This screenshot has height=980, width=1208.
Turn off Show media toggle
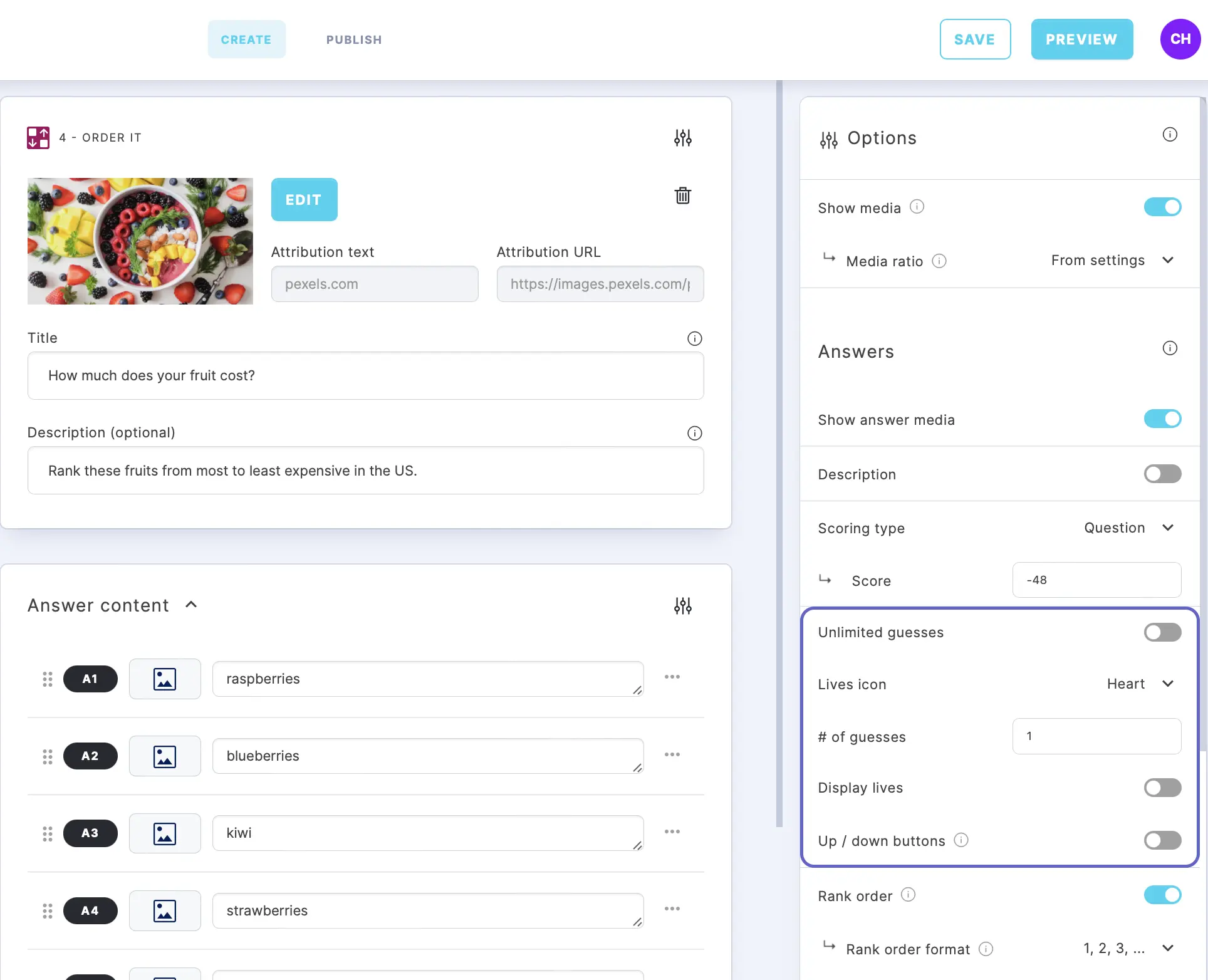click(1163, 207)
